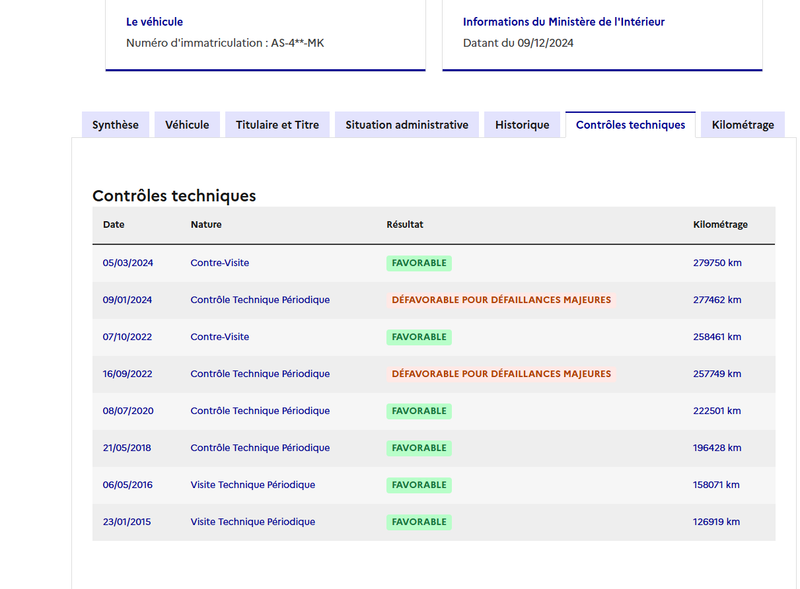The image size is (800, 589).
Task: Click Contre-Visite in the 07/10/2022 row
Action: coord(220,337)
